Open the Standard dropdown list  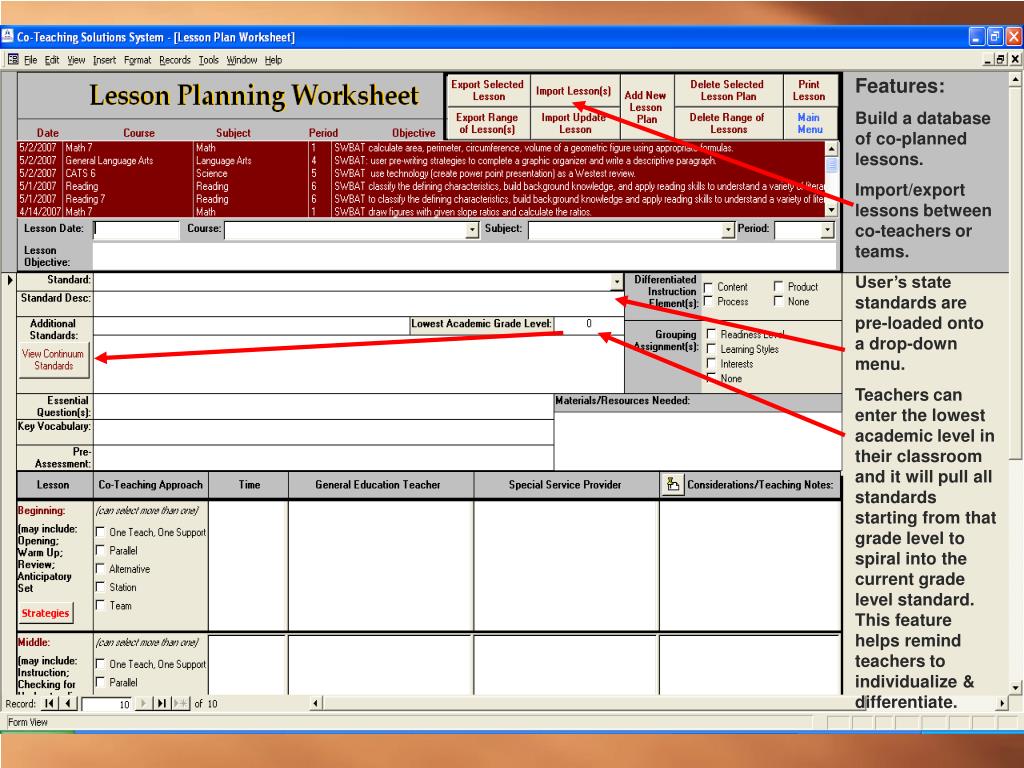point(616,281)
